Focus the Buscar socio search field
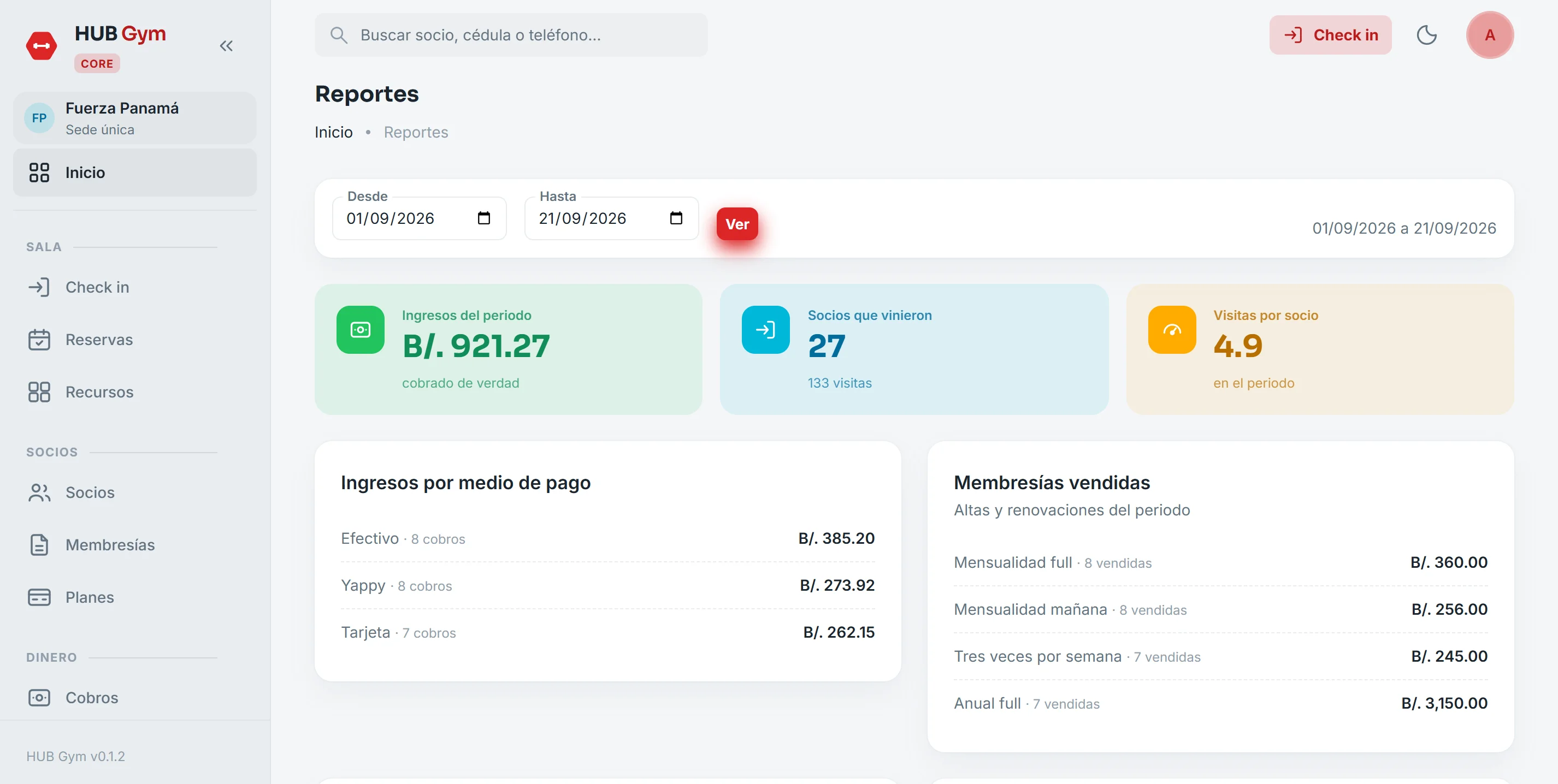This screenshot has width=1558, height=784. pos(511,35)
